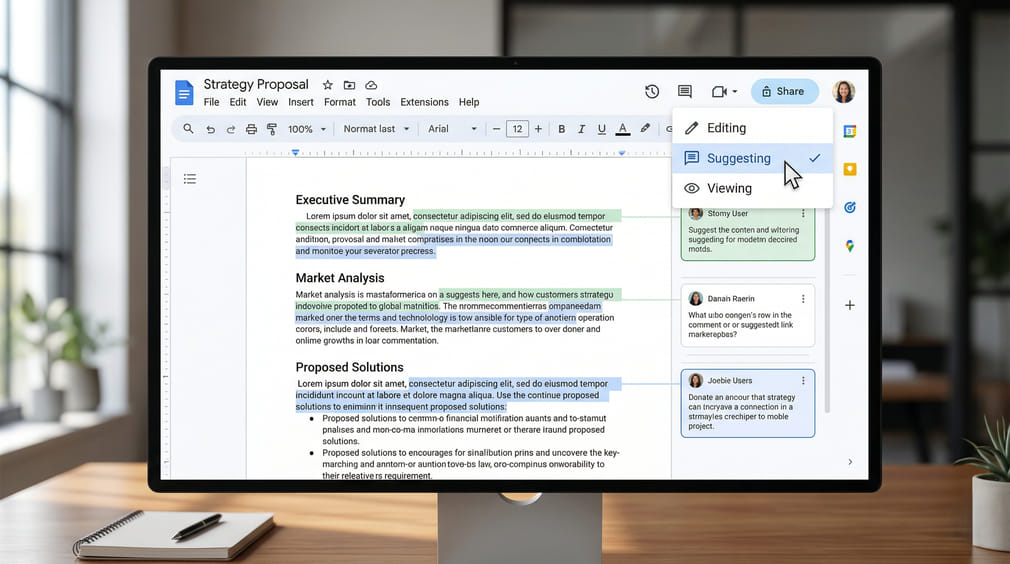Open the text color picker
The width and height of the screenshot is (1010, 564).
[x=622, y=129]
